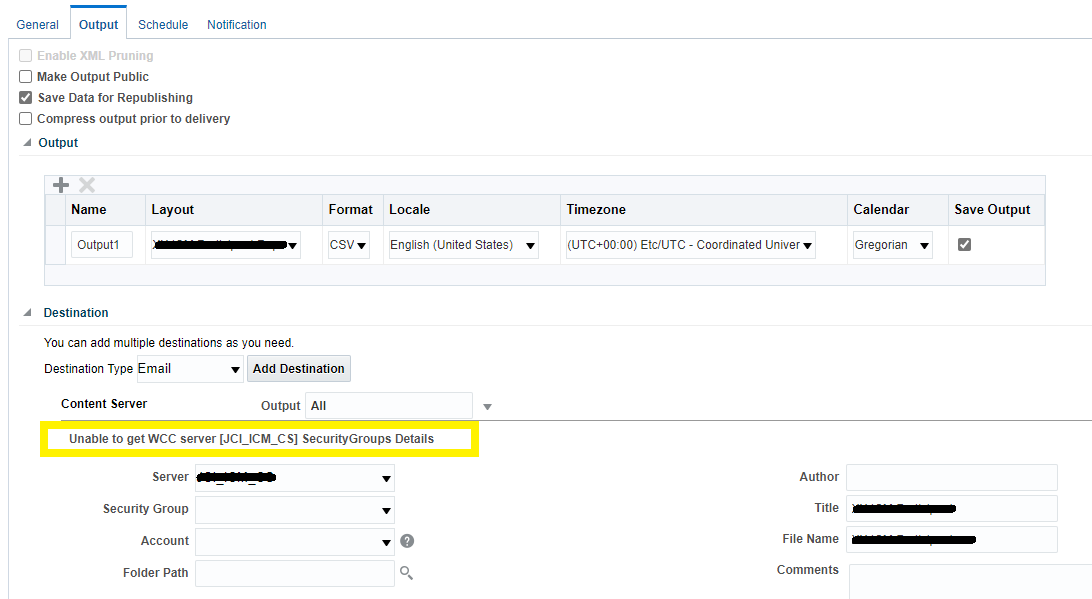1092x599 pixels.
Task: Click the Save Output column header
Action: coord(996,210)
